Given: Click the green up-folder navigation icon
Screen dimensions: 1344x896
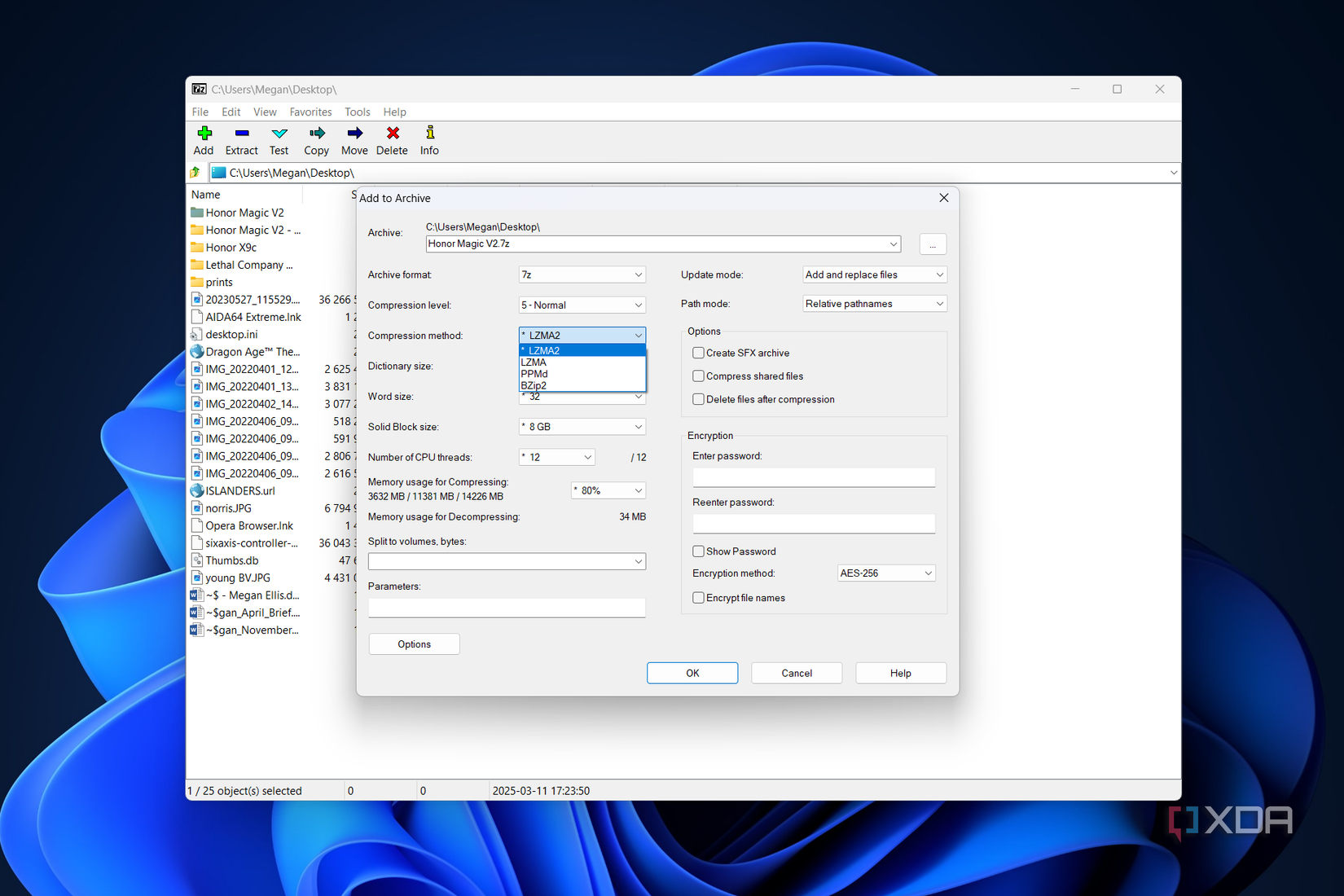Looking at the screenshot, I should click(x=195, y=172).
